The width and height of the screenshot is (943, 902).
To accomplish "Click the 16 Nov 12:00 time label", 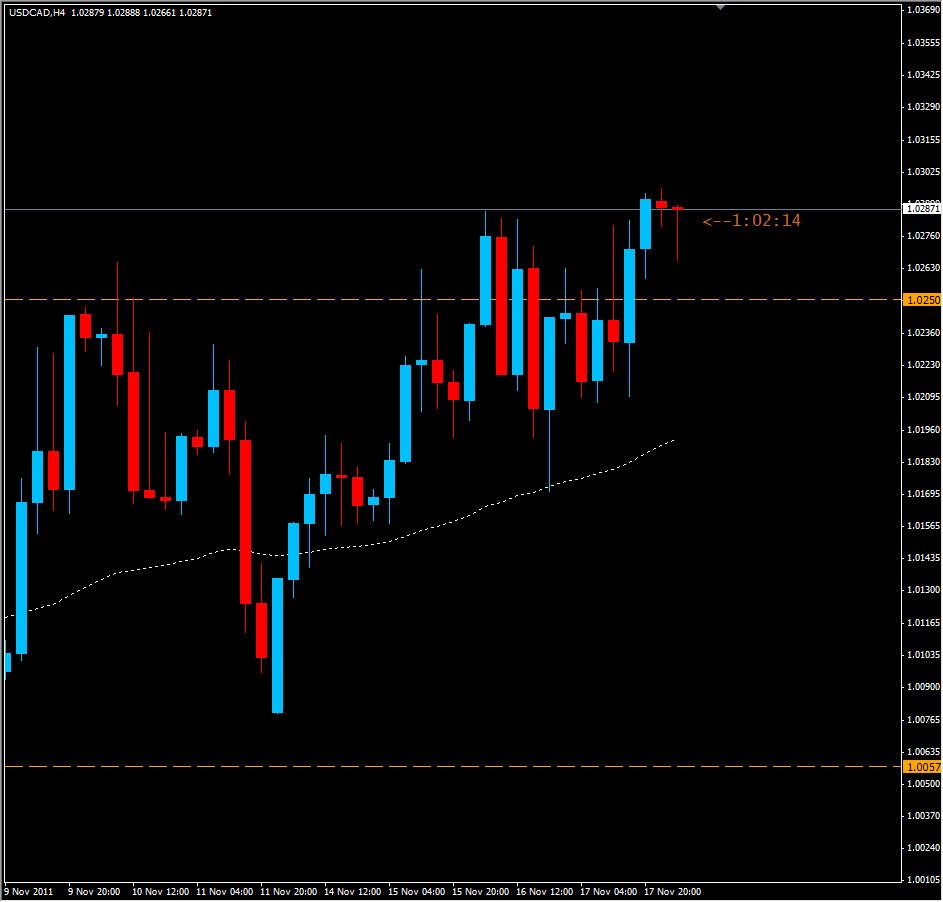I will (544, 892).
